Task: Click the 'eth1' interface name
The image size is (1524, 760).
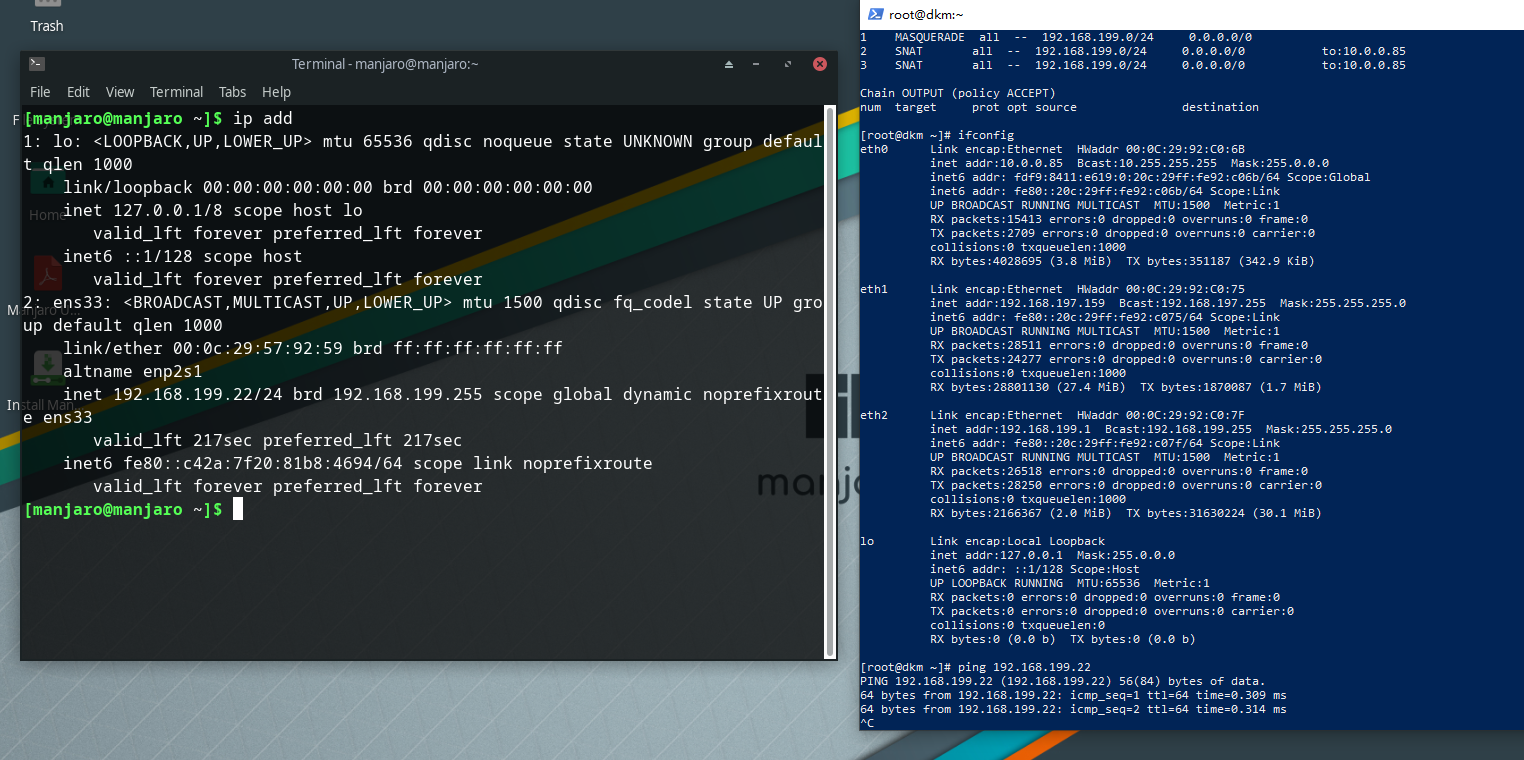Action: [874, 289]
